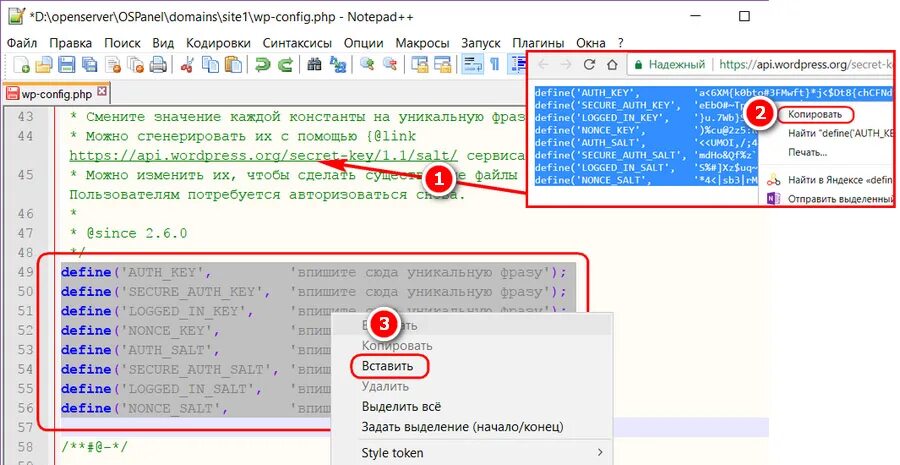
Task: Toggle synchronized vertical scrolling
Action: (x=420, y=64)
